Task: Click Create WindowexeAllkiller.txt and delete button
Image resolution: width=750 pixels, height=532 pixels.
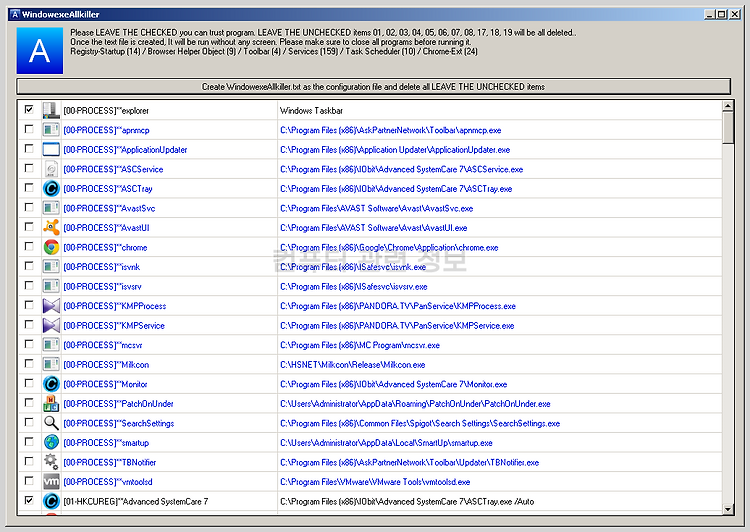Action: click(x=374, y=87)
